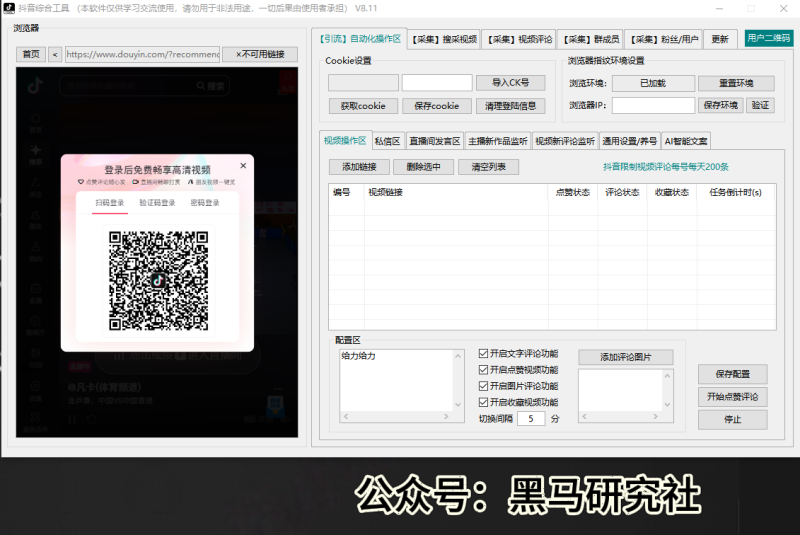Open the 【引流】自动化操作区 tab

coord(360,39)
